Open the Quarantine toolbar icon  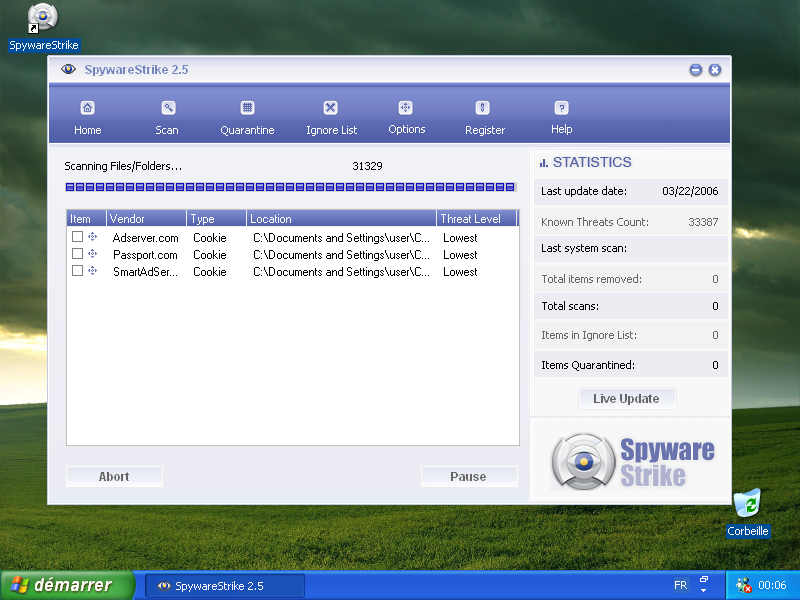(247, 108)
